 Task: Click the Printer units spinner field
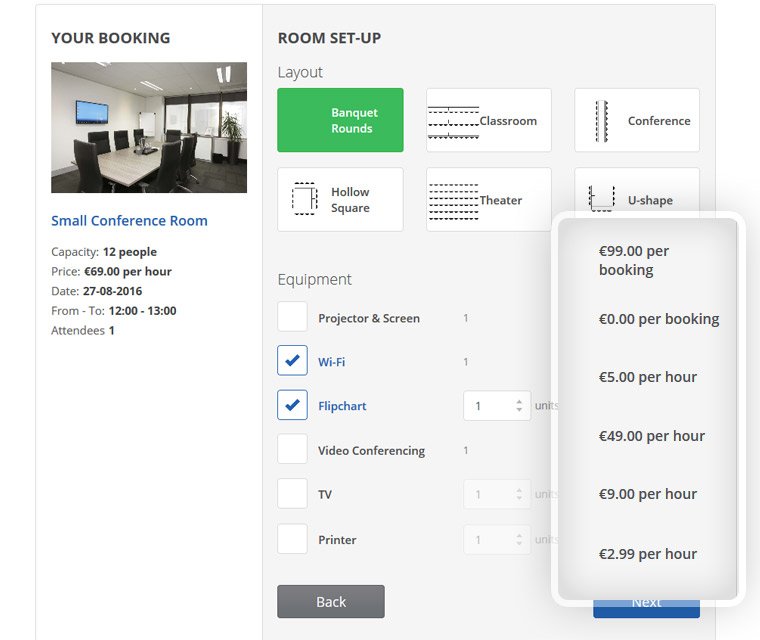point(490,539)
